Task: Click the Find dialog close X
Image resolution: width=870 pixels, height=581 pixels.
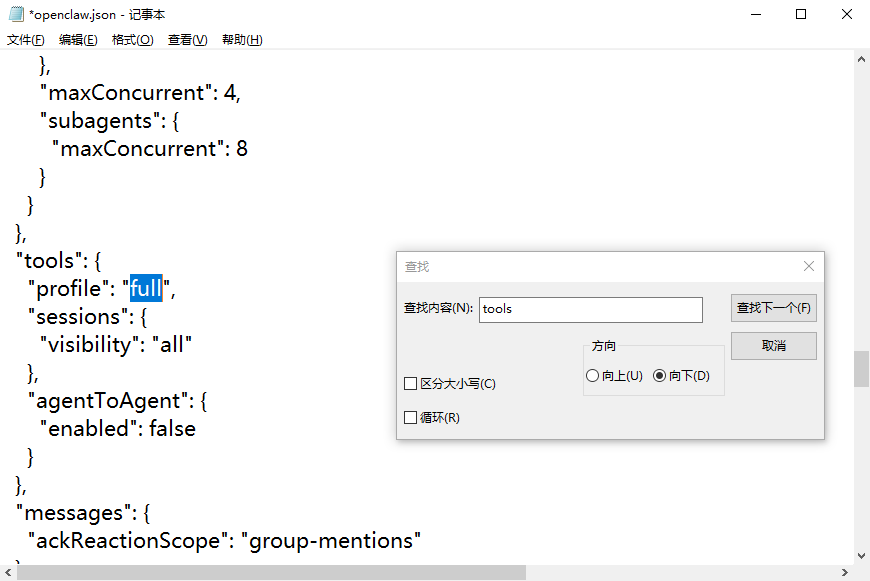Action: point(809,266)
